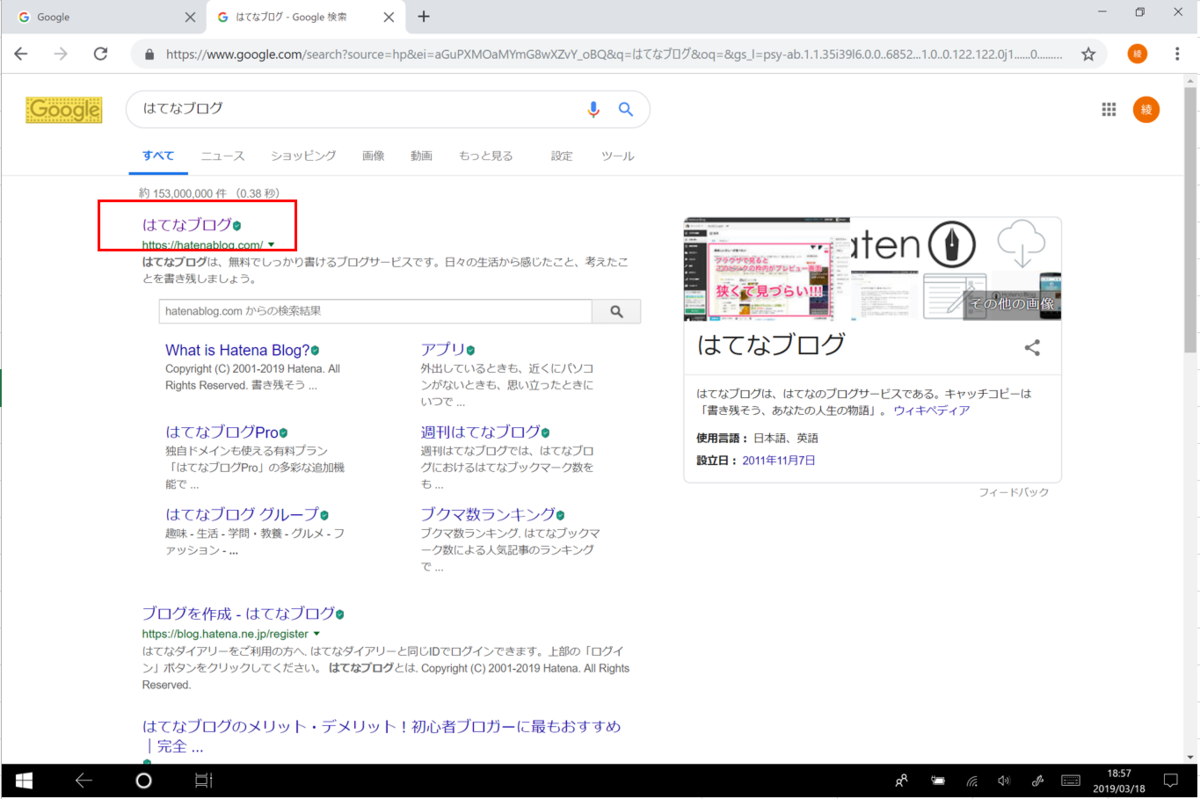Open the Windows Start menu
1200x799 pixels.
coord(24,781)
